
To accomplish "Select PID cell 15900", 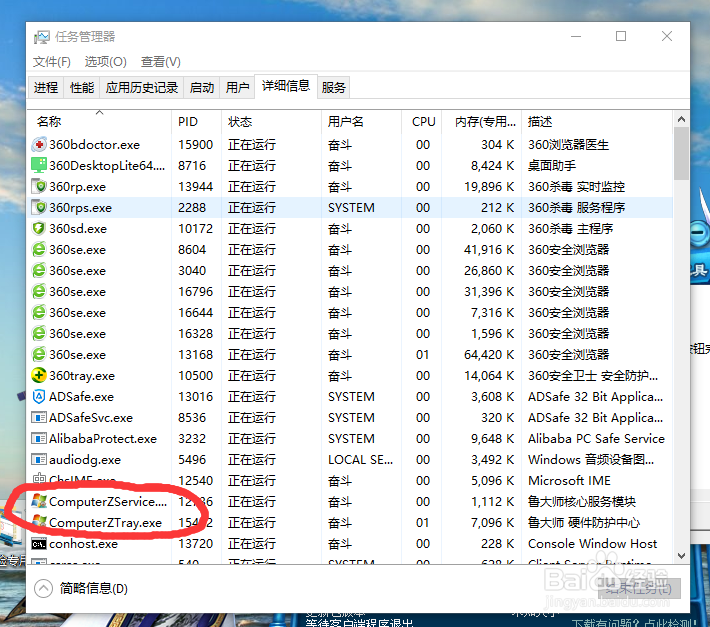I will click(x=195, y=145).
